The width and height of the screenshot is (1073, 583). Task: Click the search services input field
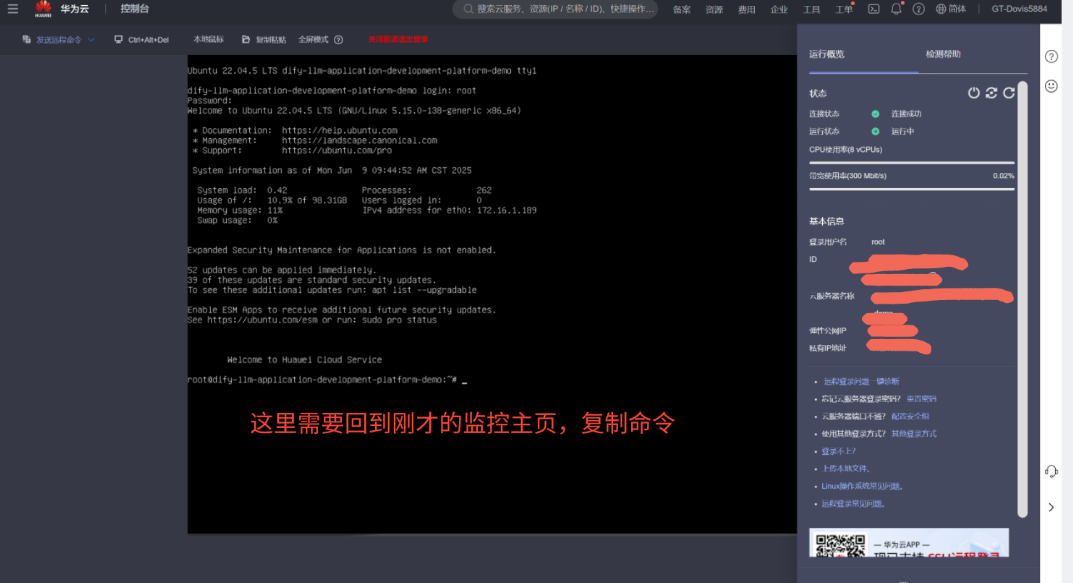coord(560,9)
